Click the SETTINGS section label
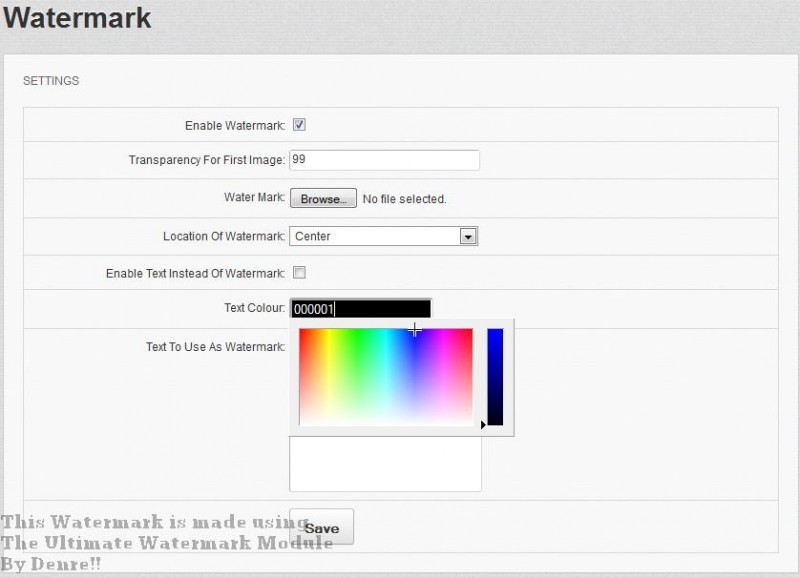This screenshot has height=578, width=800. [x=51, y=81]
